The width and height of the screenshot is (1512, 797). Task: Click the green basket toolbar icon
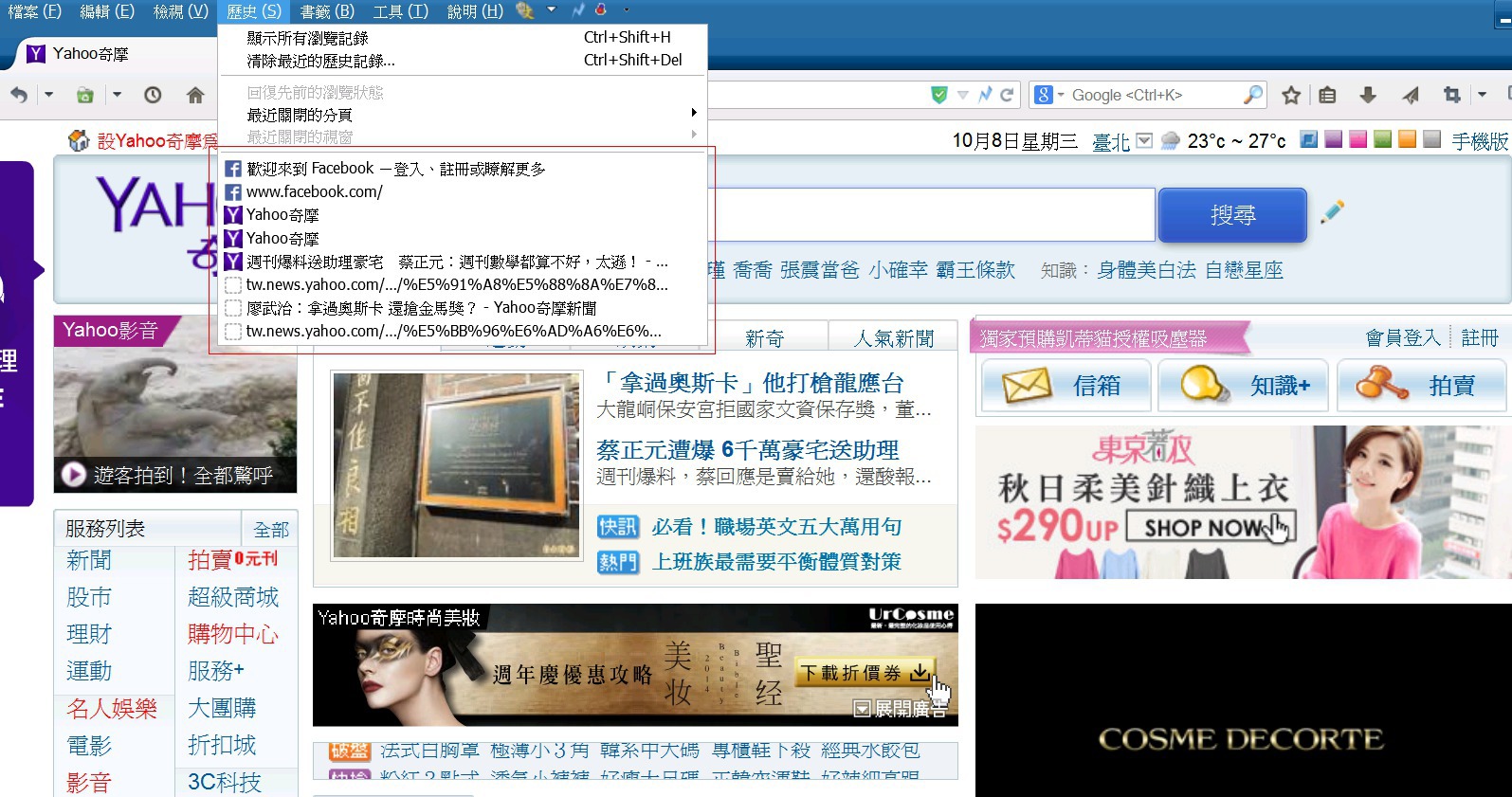pyautogui.click(x=85, y=95)
